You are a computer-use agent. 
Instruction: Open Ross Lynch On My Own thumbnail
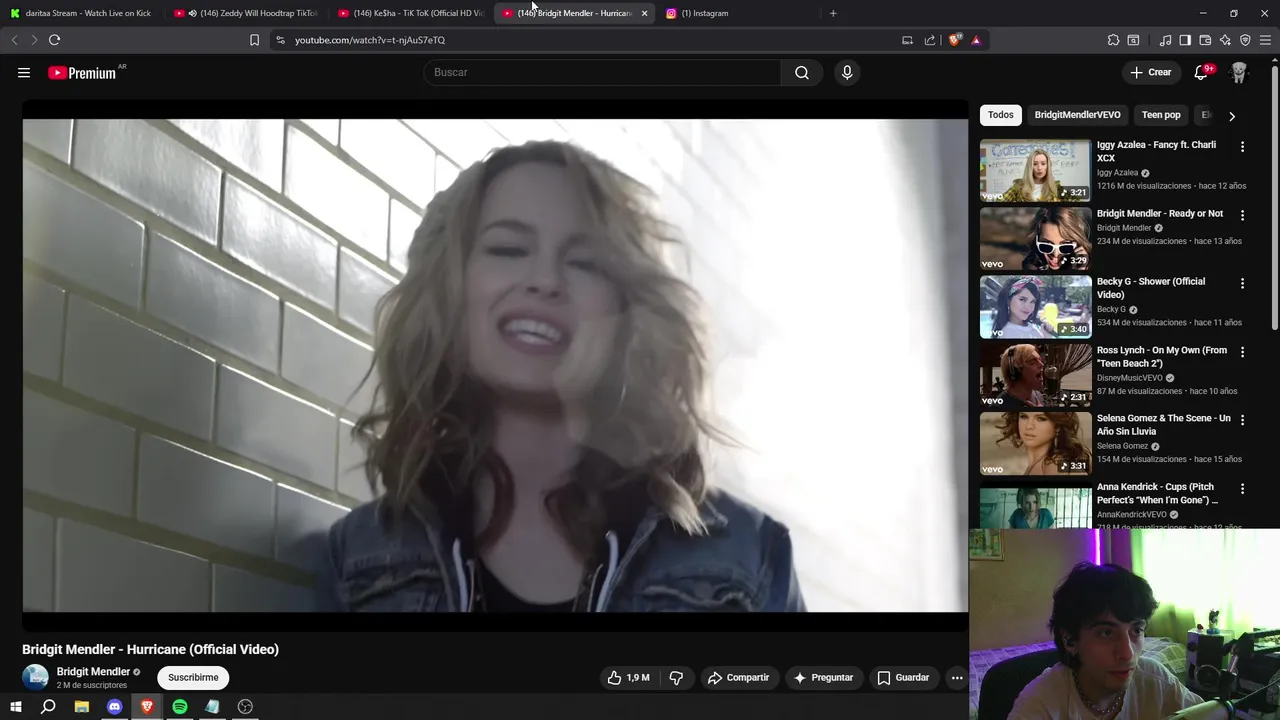(x=1035, y=375)
